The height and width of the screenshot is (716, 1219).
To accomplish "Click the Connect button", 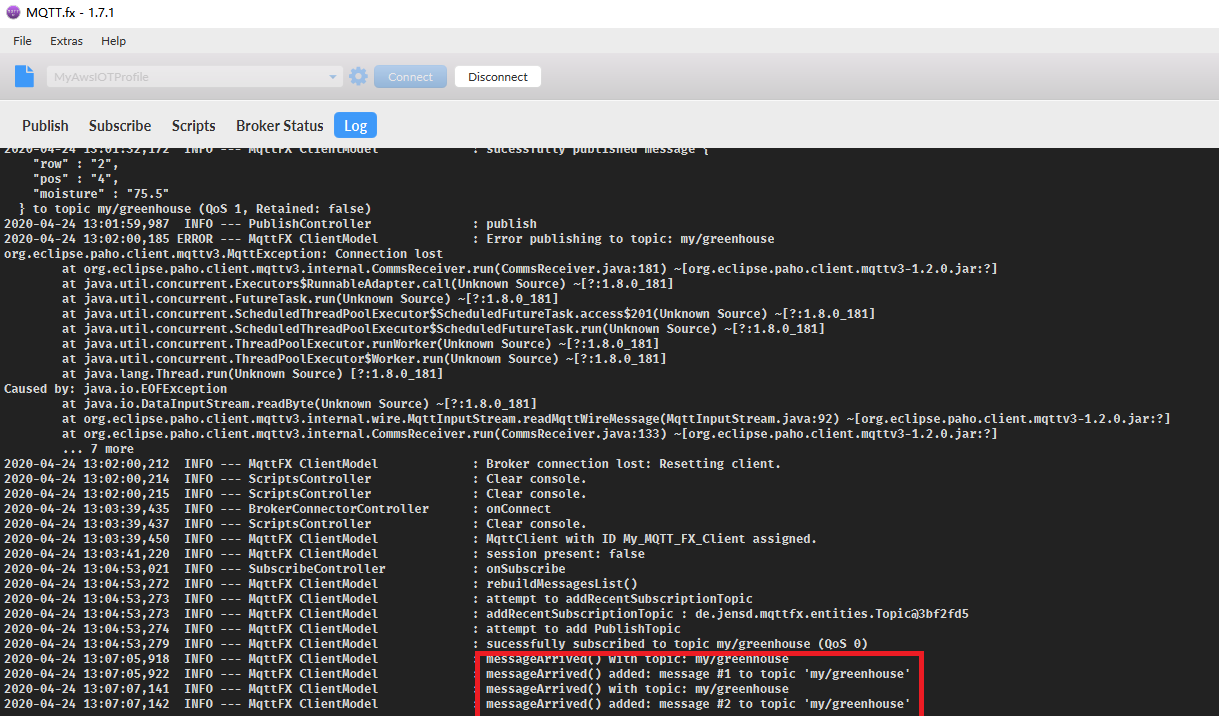I will pyautogui.click(x=410, y=76).
